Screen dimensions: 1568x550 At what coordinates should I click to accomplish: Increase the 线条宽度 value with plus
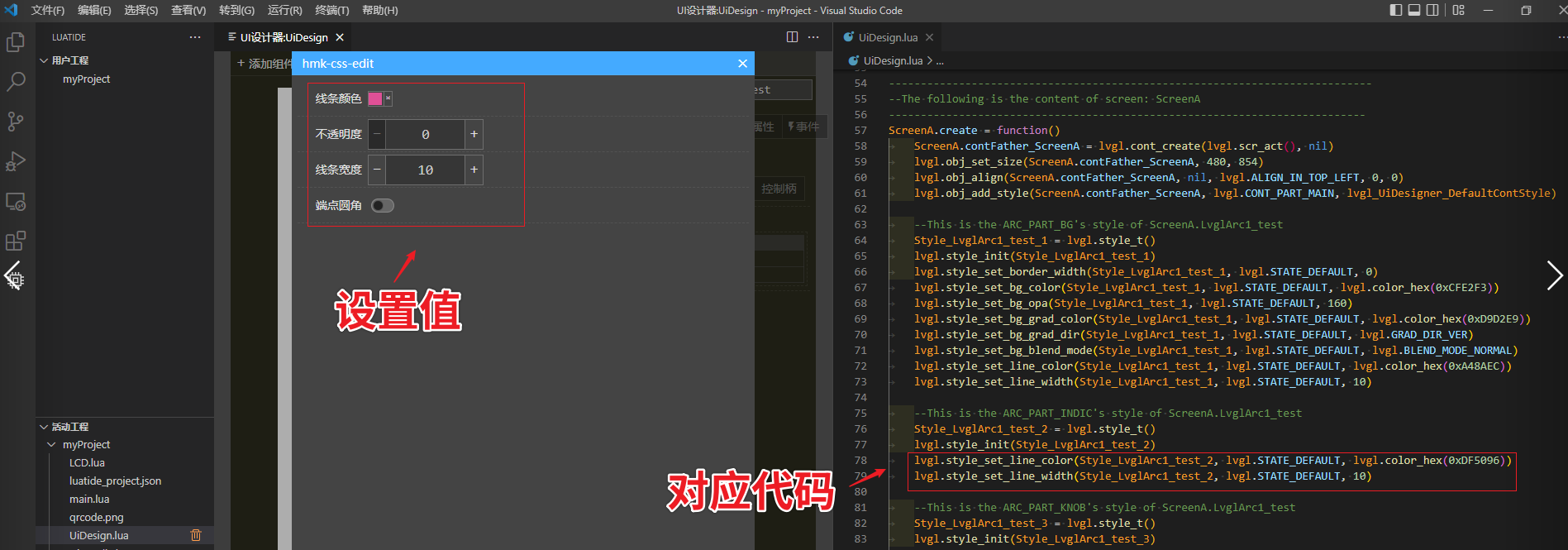(474, 170)
